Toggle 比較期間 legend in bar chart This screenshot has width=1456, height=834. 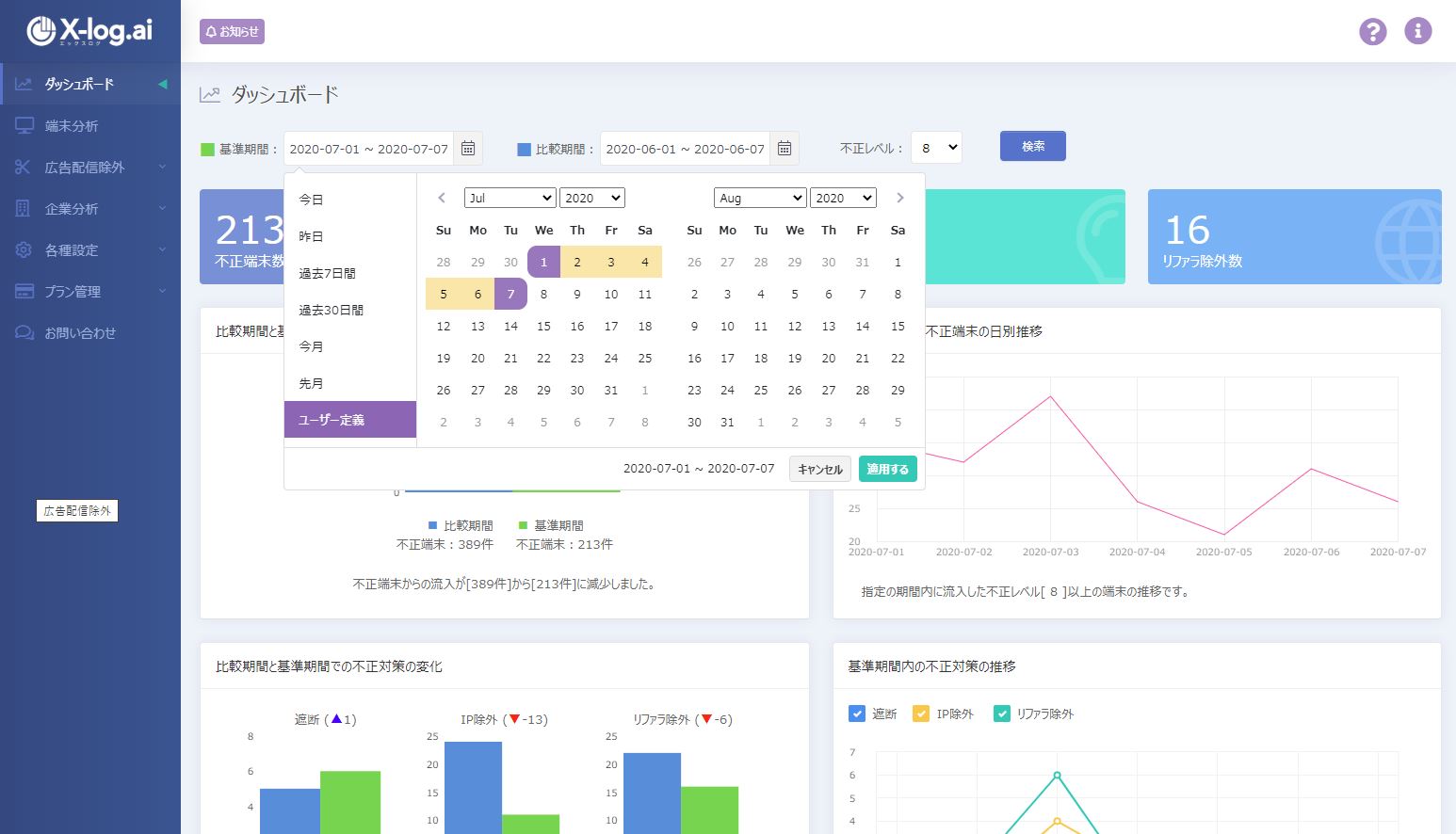point(461,525)
